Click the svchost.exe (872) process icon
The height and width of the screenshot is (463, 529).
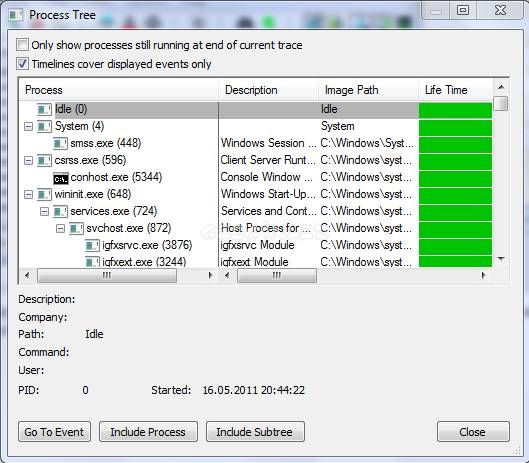(76, 228)
